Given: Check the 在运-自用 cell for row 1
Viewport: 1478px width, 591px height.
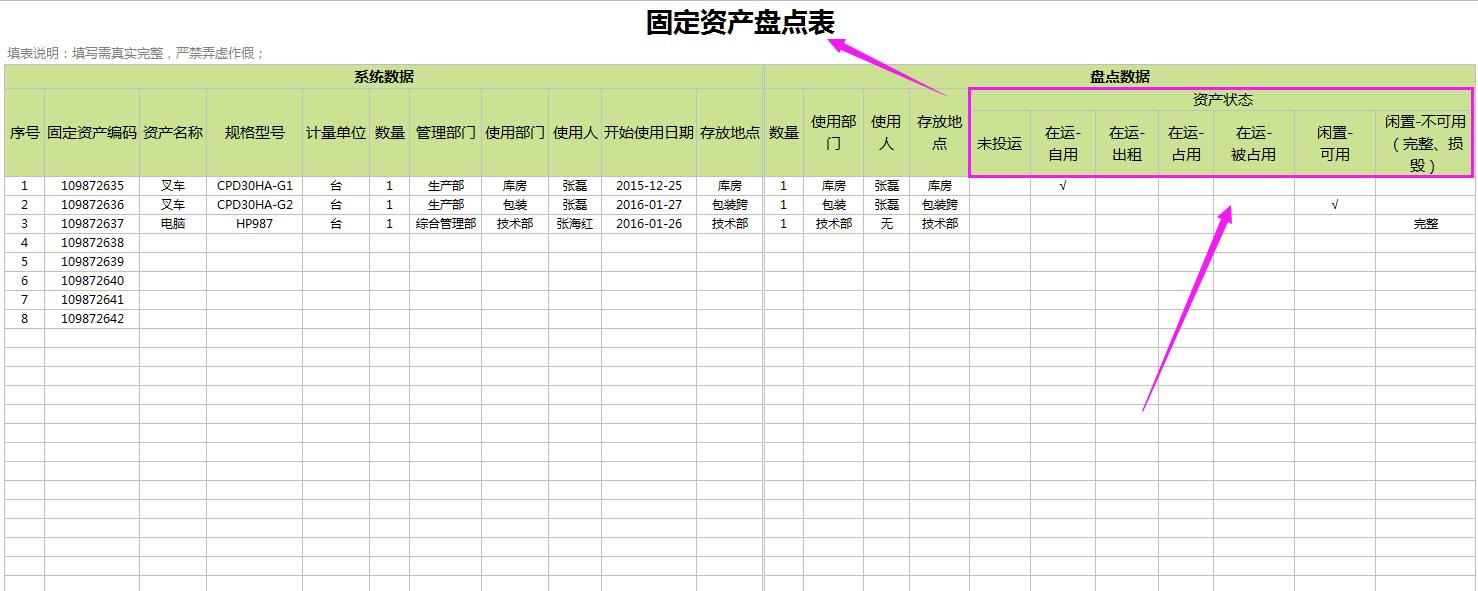Looking at the screenshot, I should (1060, 185).
